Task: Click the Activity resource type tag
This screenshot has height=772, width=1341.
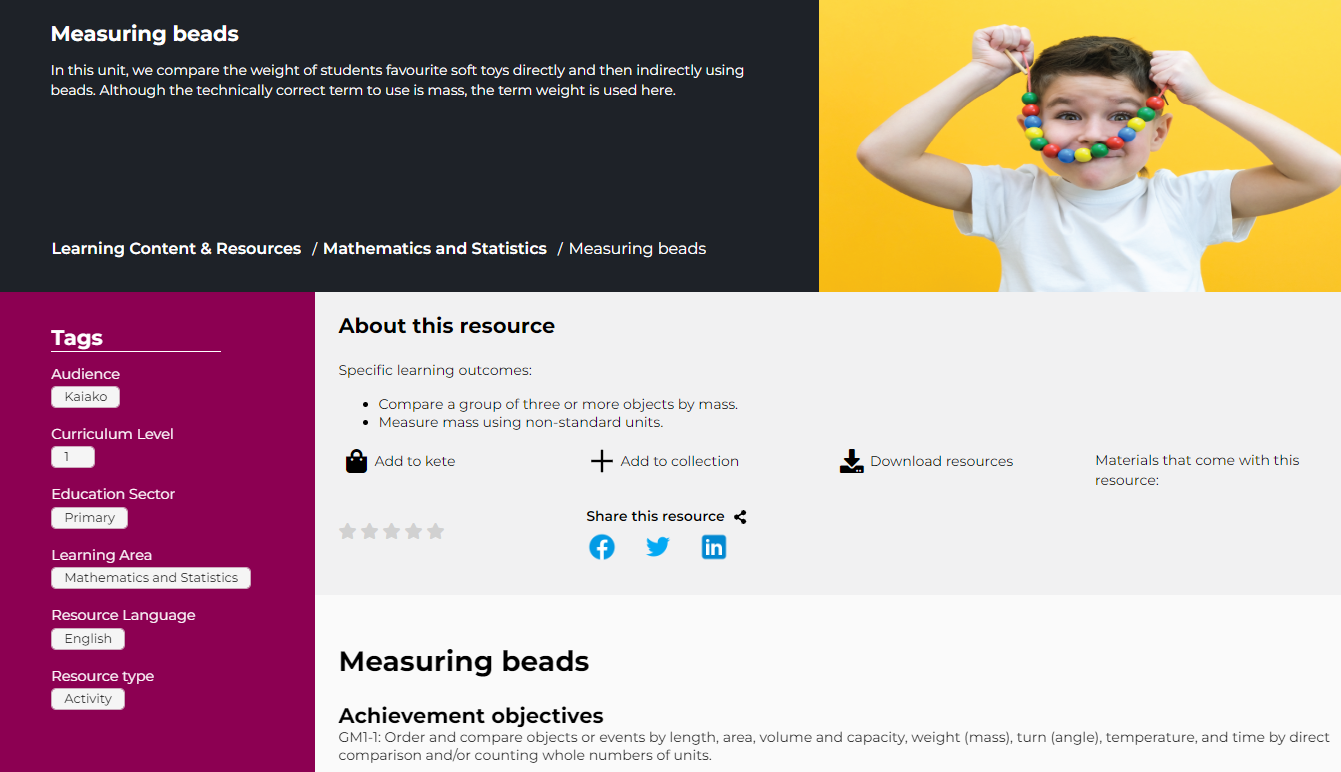Action: click(88, 699)
